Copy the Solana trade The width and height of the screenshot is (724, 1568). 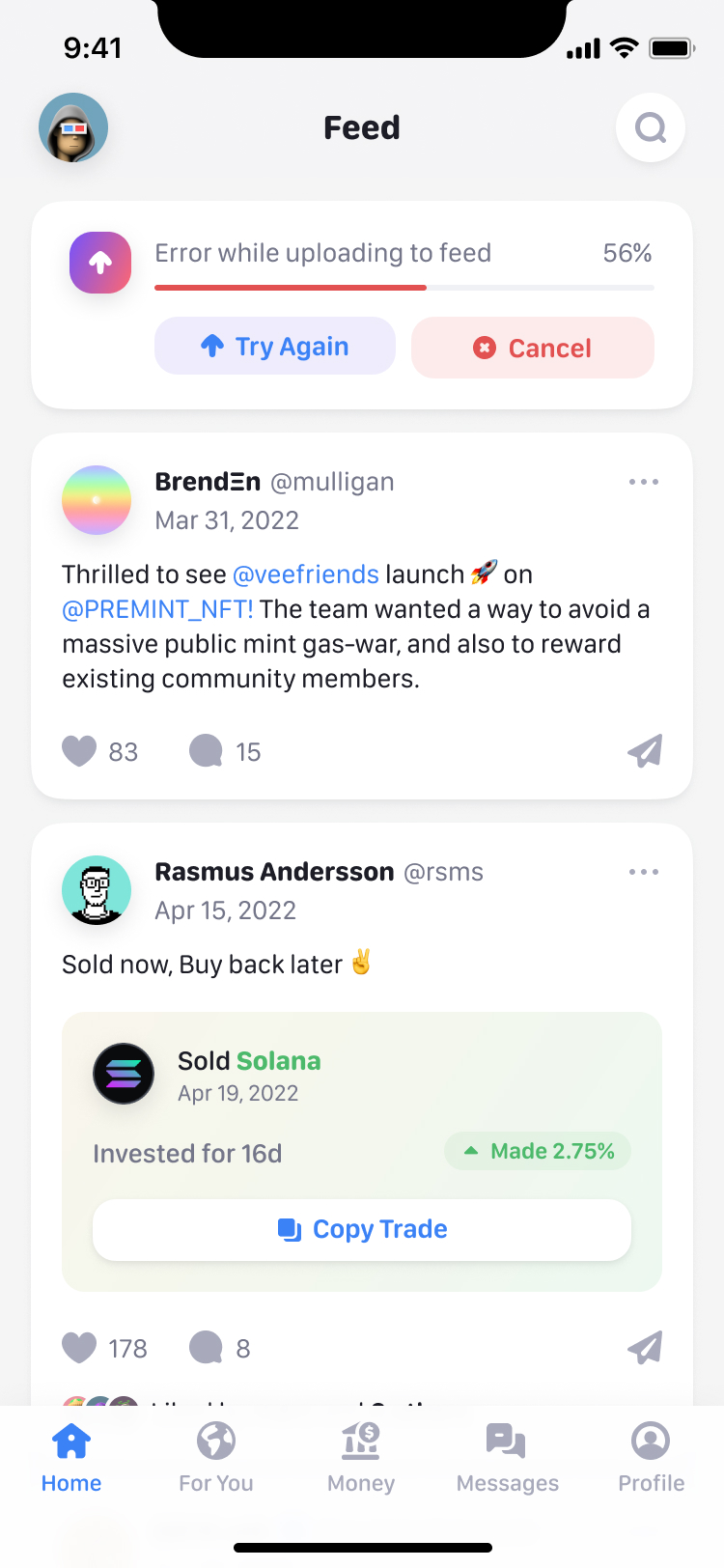pos(362,1229)
